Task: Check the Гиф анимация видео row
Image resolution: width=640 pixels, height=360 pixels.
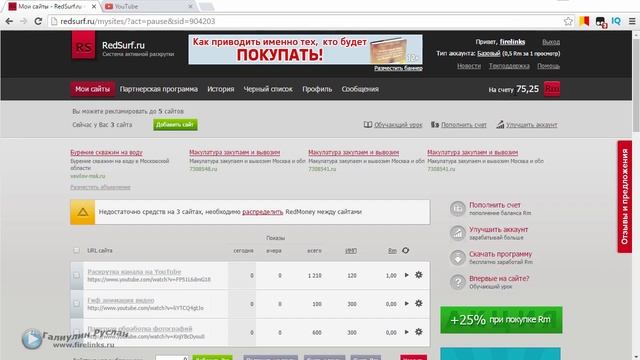Action: pos(76,304)
